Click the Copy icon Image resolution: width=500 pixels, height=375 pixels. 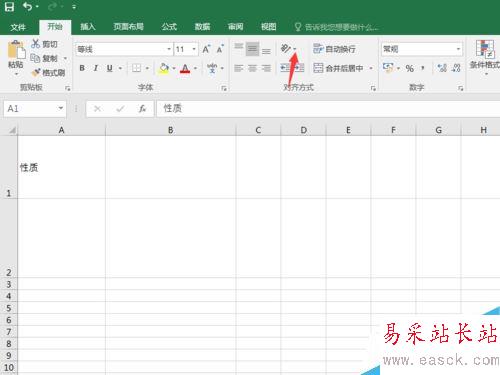click(x=35, y=58)
